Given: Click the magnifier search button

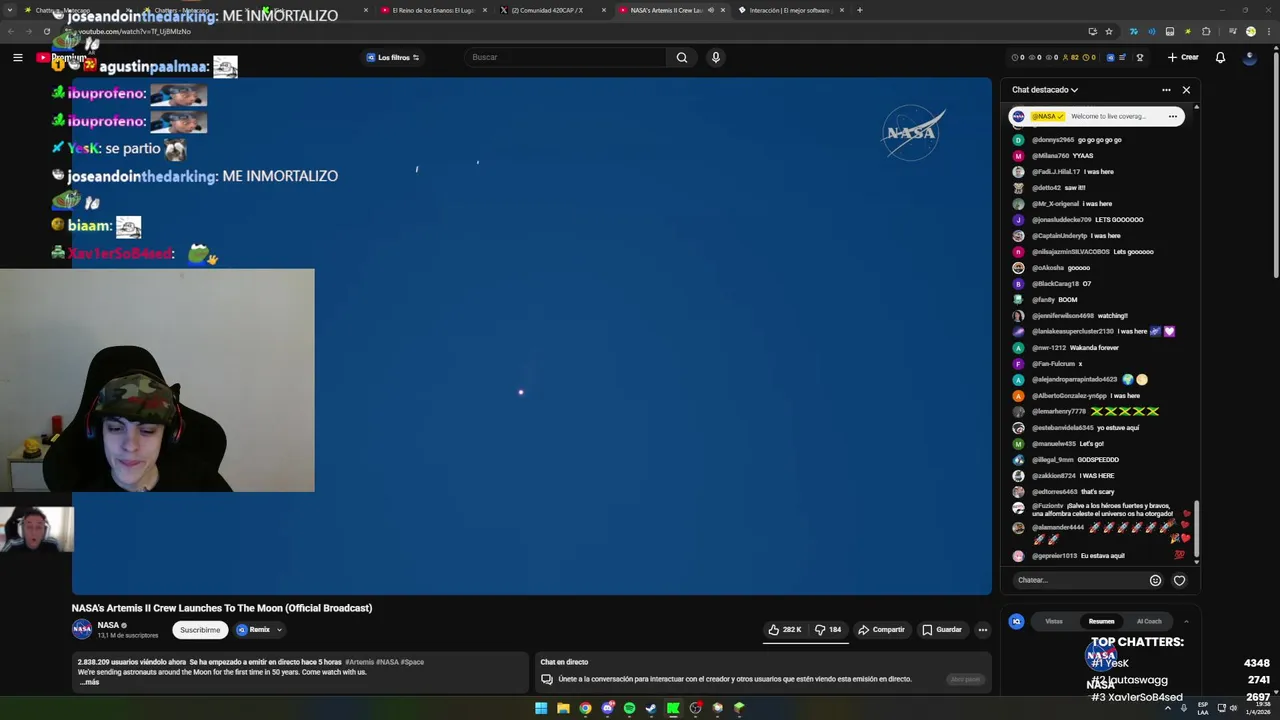Looking at the screenshot, I should point(682,57).
